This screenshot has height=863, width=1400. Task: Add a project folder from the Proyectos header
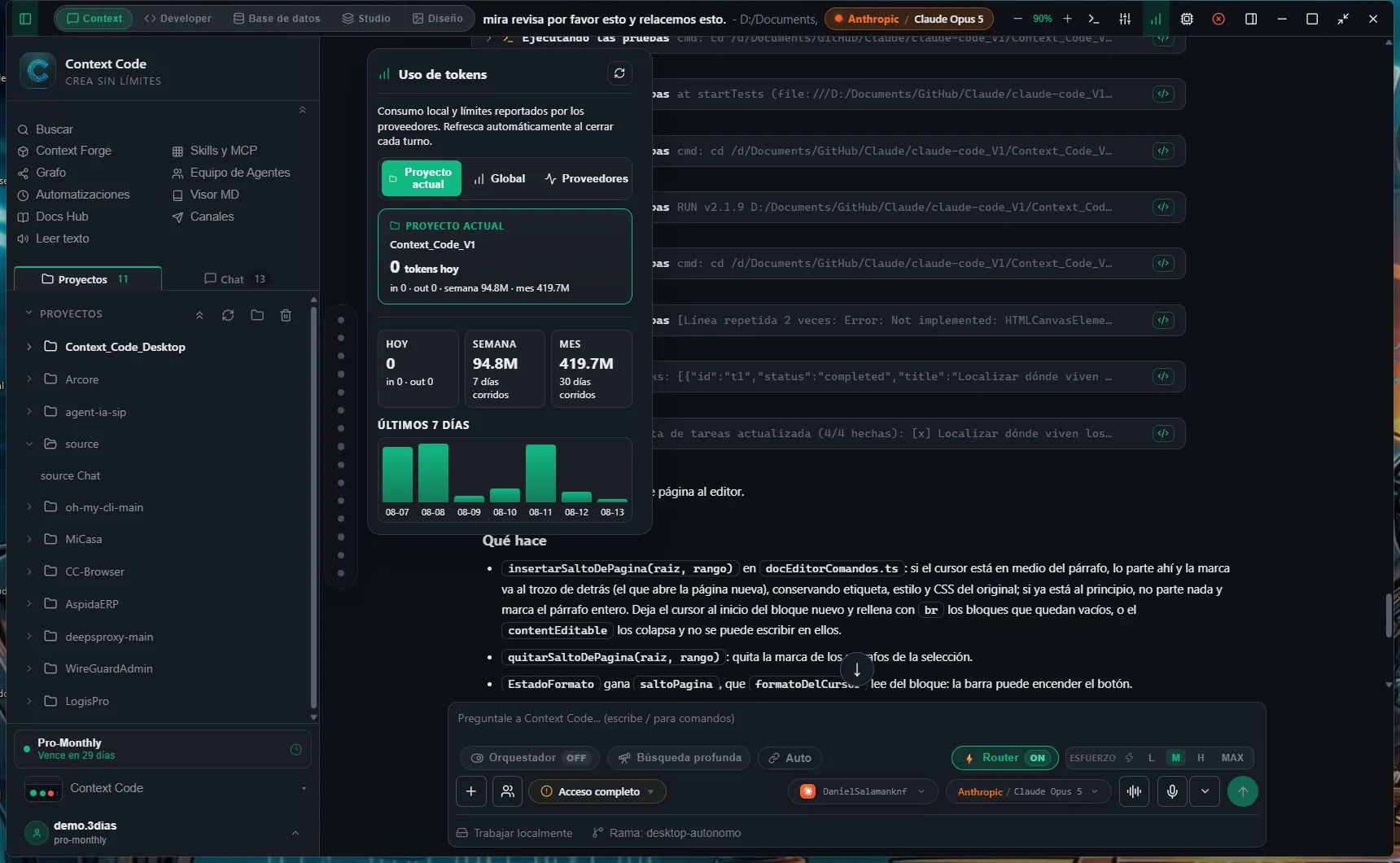[x=257, y=315]
